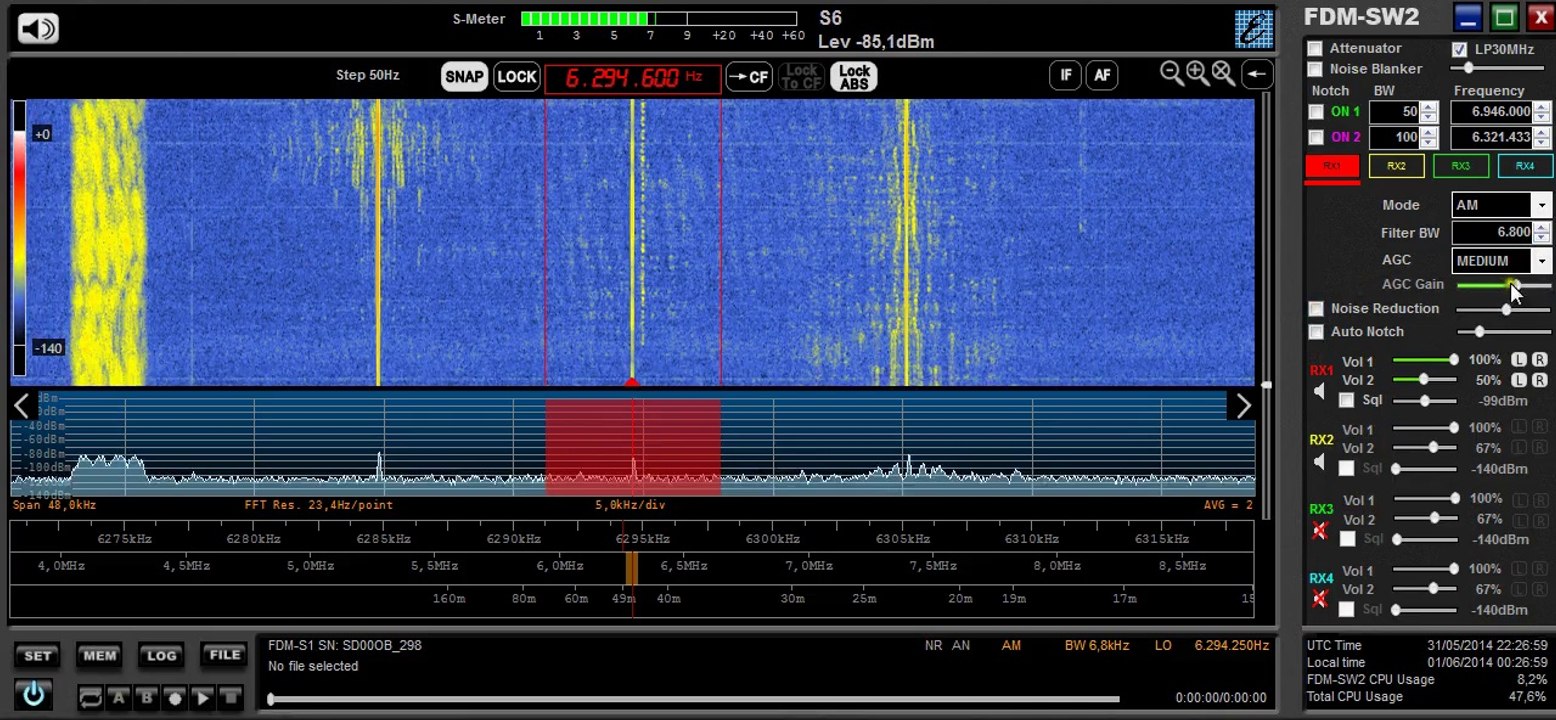
Task: Stop playback with the stop button
Action: 231,698
